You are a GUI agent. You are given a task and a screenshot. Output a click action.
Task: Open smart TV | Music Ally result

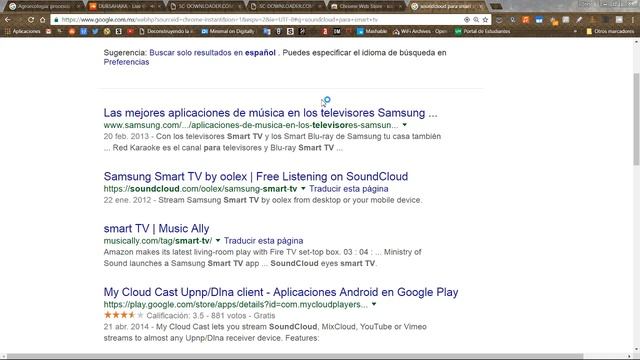pyautogui.click(x=156, y=228)
